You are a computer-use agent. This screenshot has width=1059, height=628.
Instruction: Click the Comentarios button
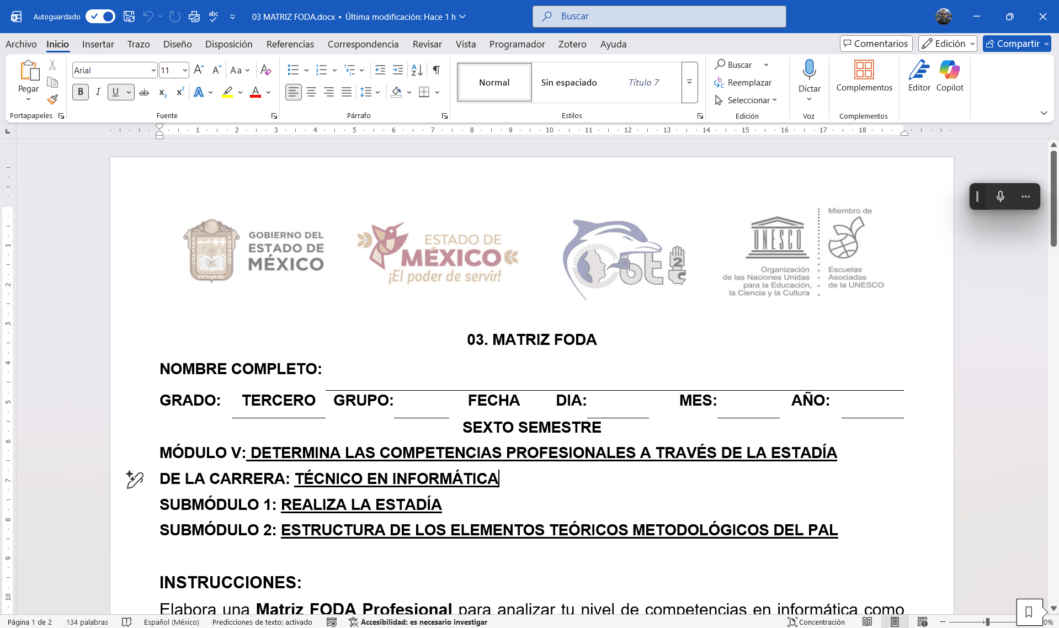pos(876,44)
